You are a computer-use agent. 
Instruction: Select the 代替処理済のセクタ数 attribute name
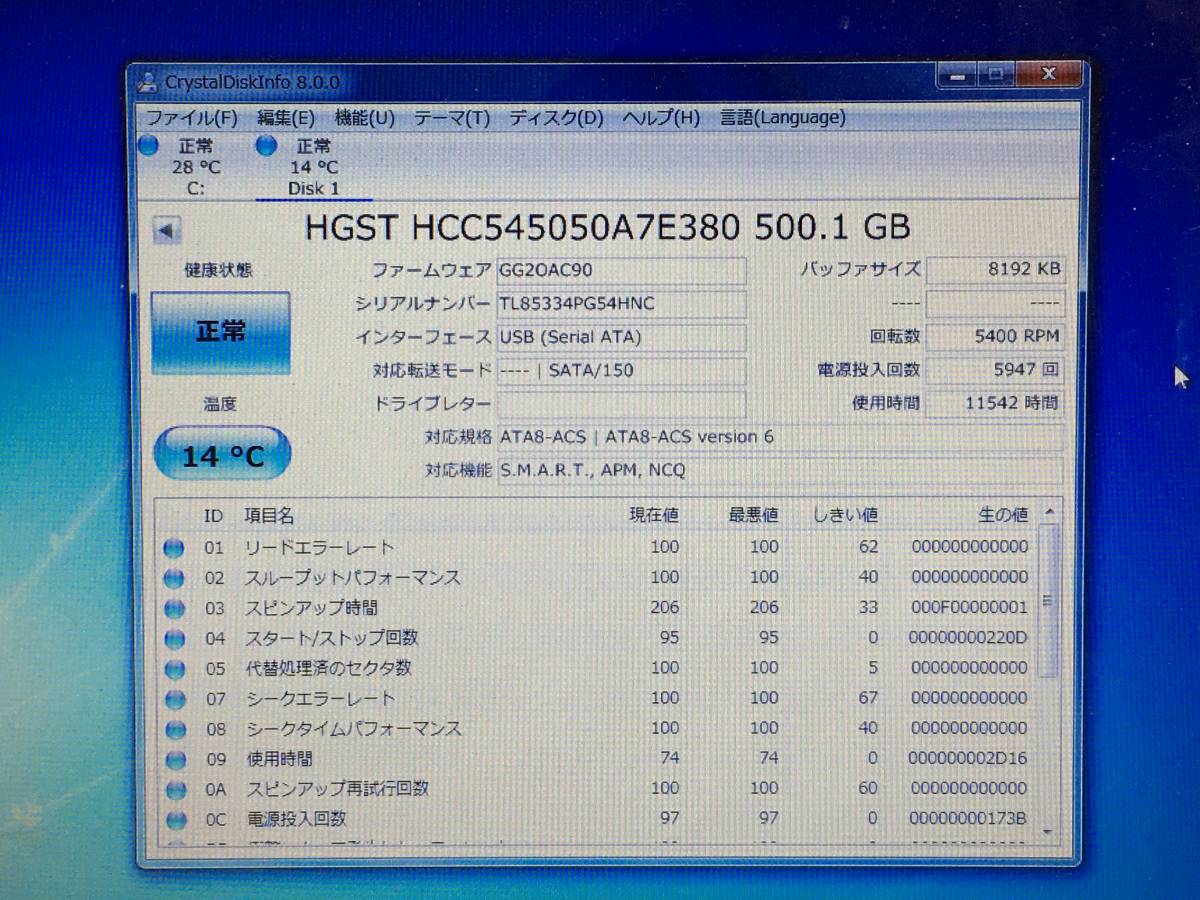click(x=329, y=668)
